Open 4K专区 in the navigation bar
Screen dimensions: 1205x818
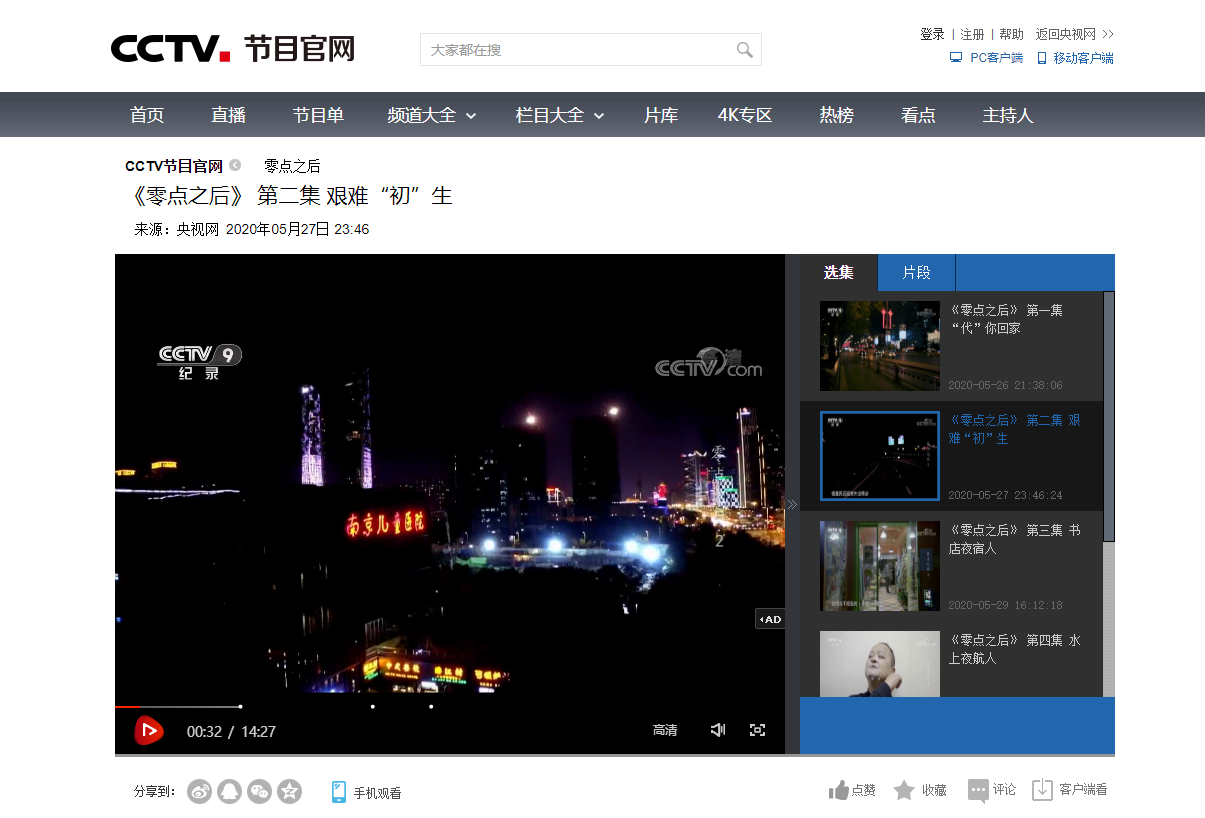(x=745, y=115)
